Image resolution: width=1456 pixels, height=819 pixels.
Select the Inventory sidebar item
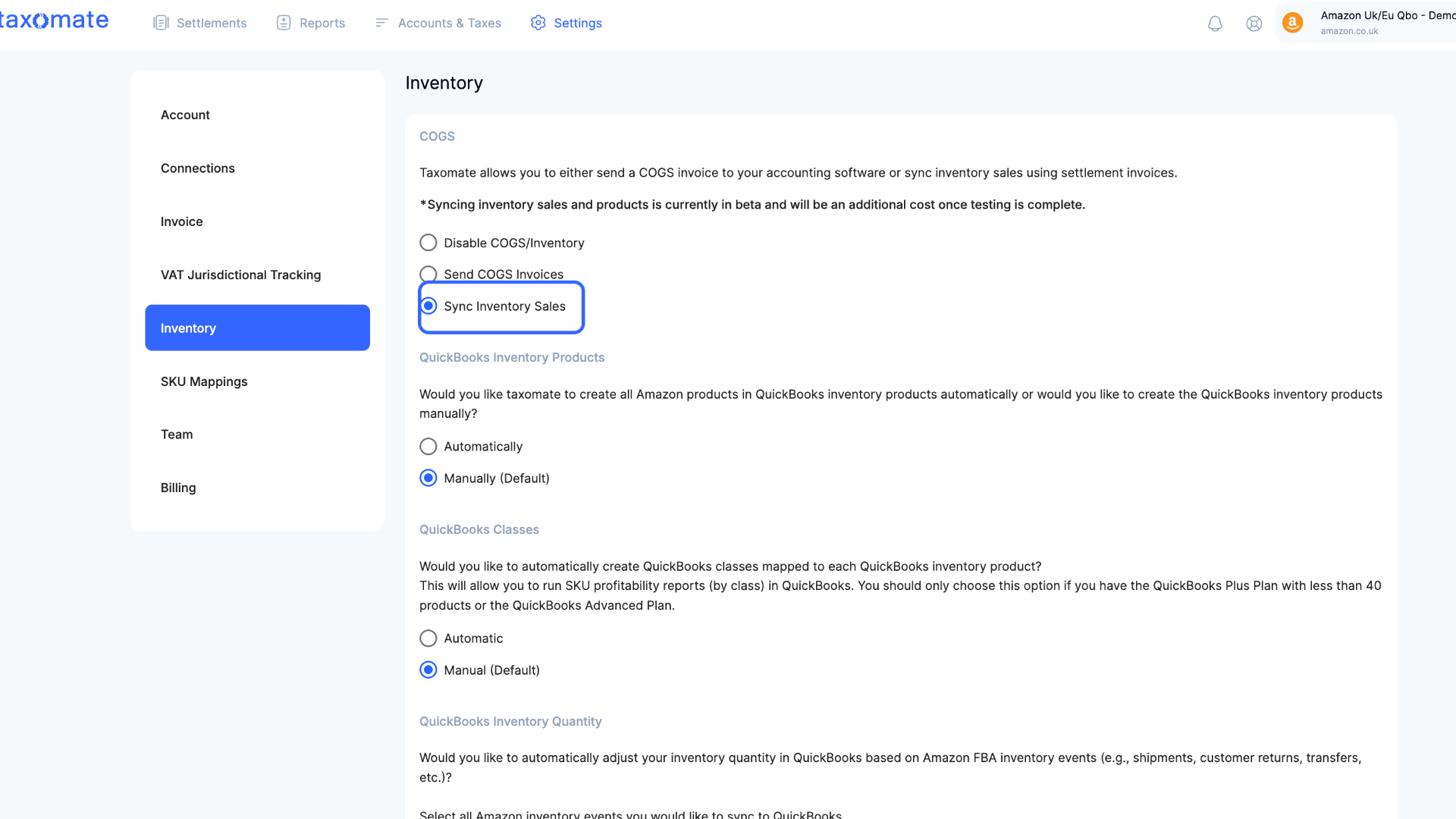tap(257, 328)
